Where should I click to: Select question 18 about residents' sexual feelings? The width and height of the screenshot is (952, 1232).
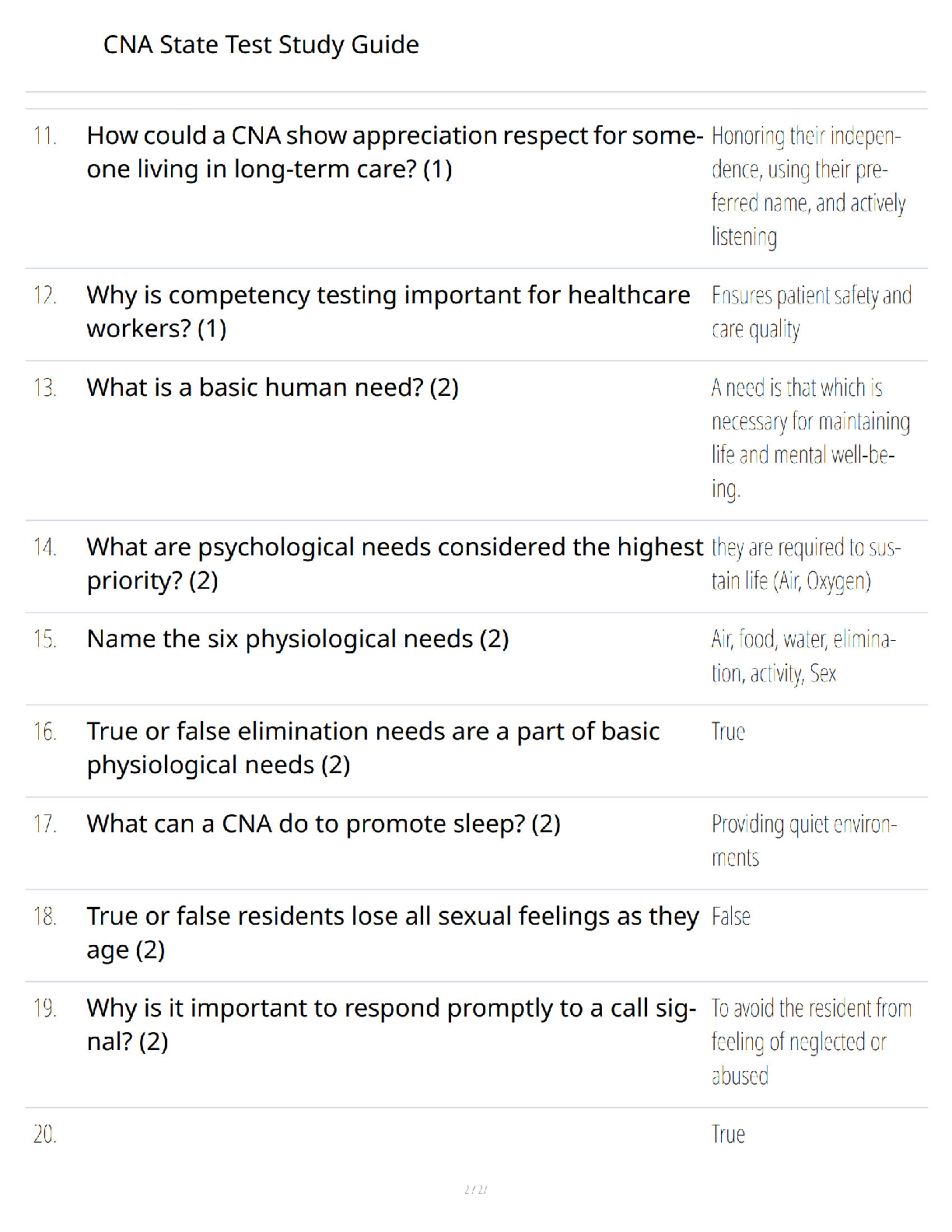click(393, 932)
